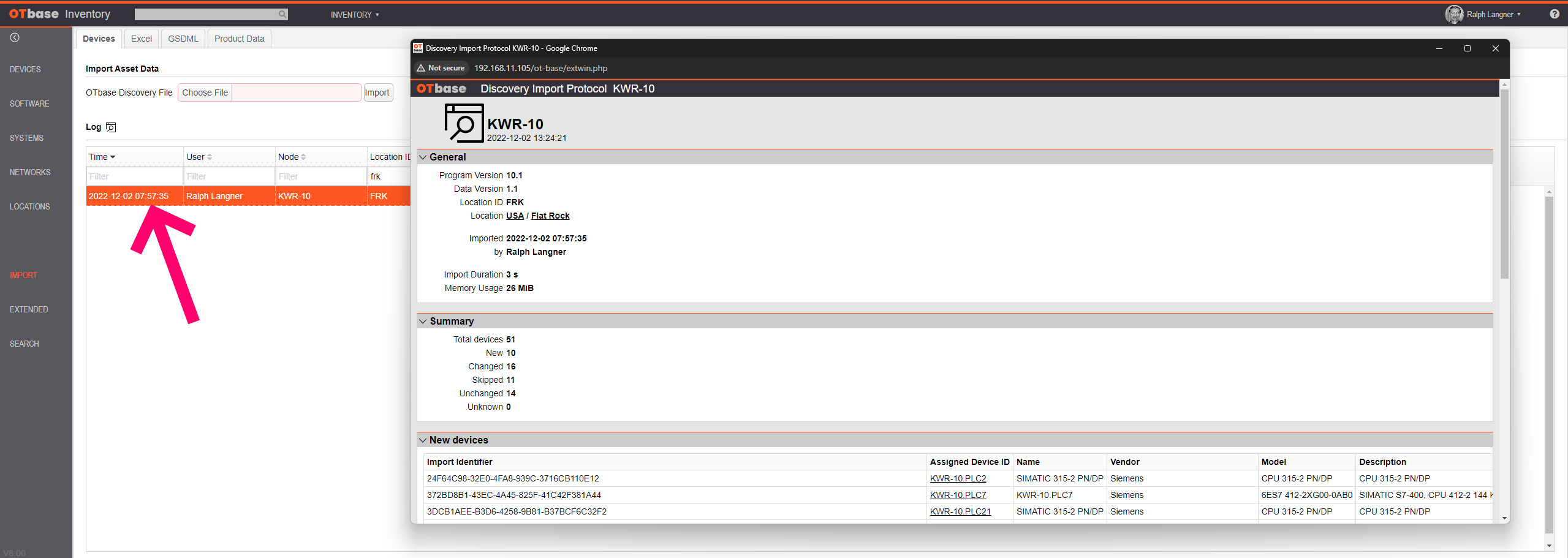Open the help question mark icon

(1554, 14)
